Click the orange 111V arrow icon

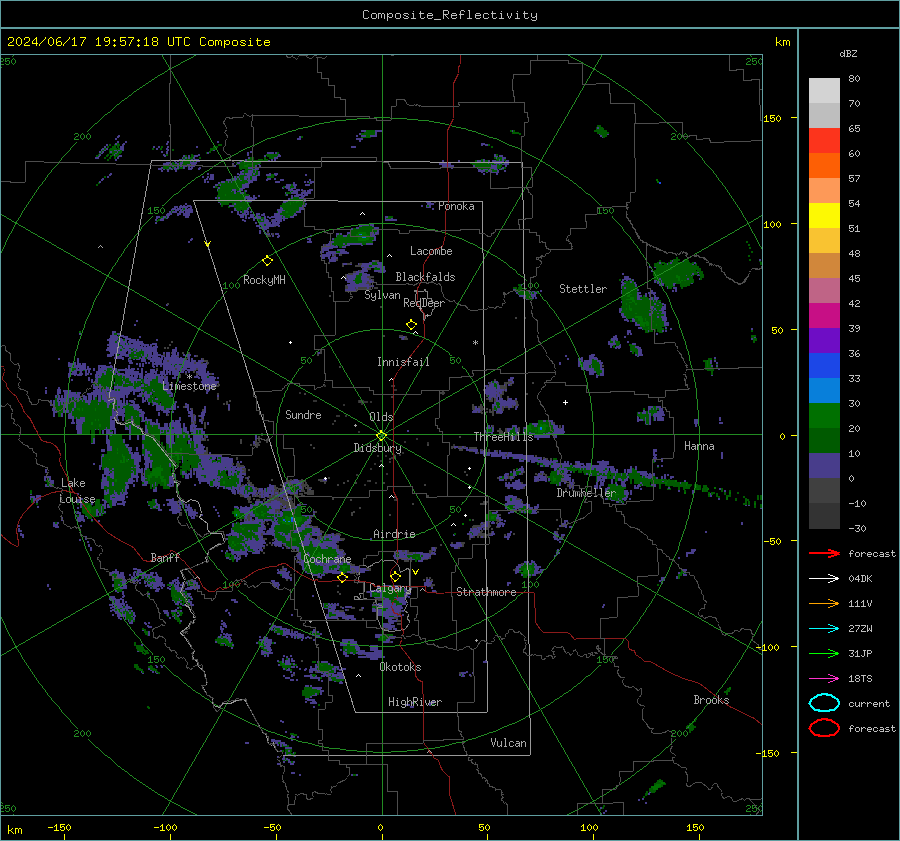coord(824,603)
